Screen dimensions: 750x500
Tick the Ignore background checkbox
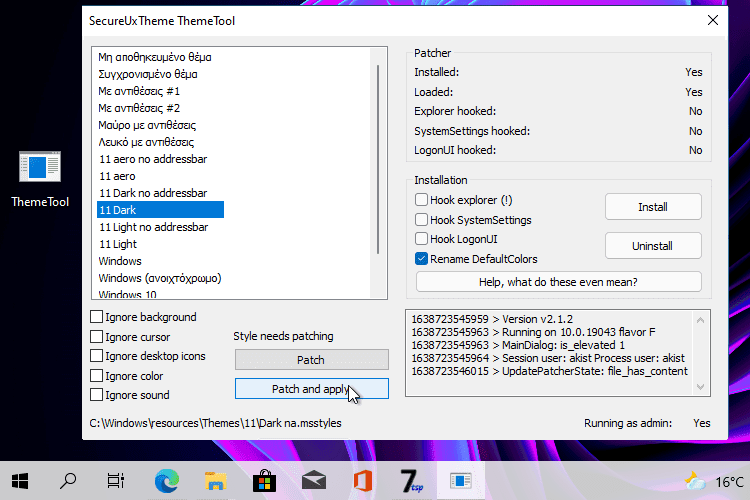tap(96, 317)
